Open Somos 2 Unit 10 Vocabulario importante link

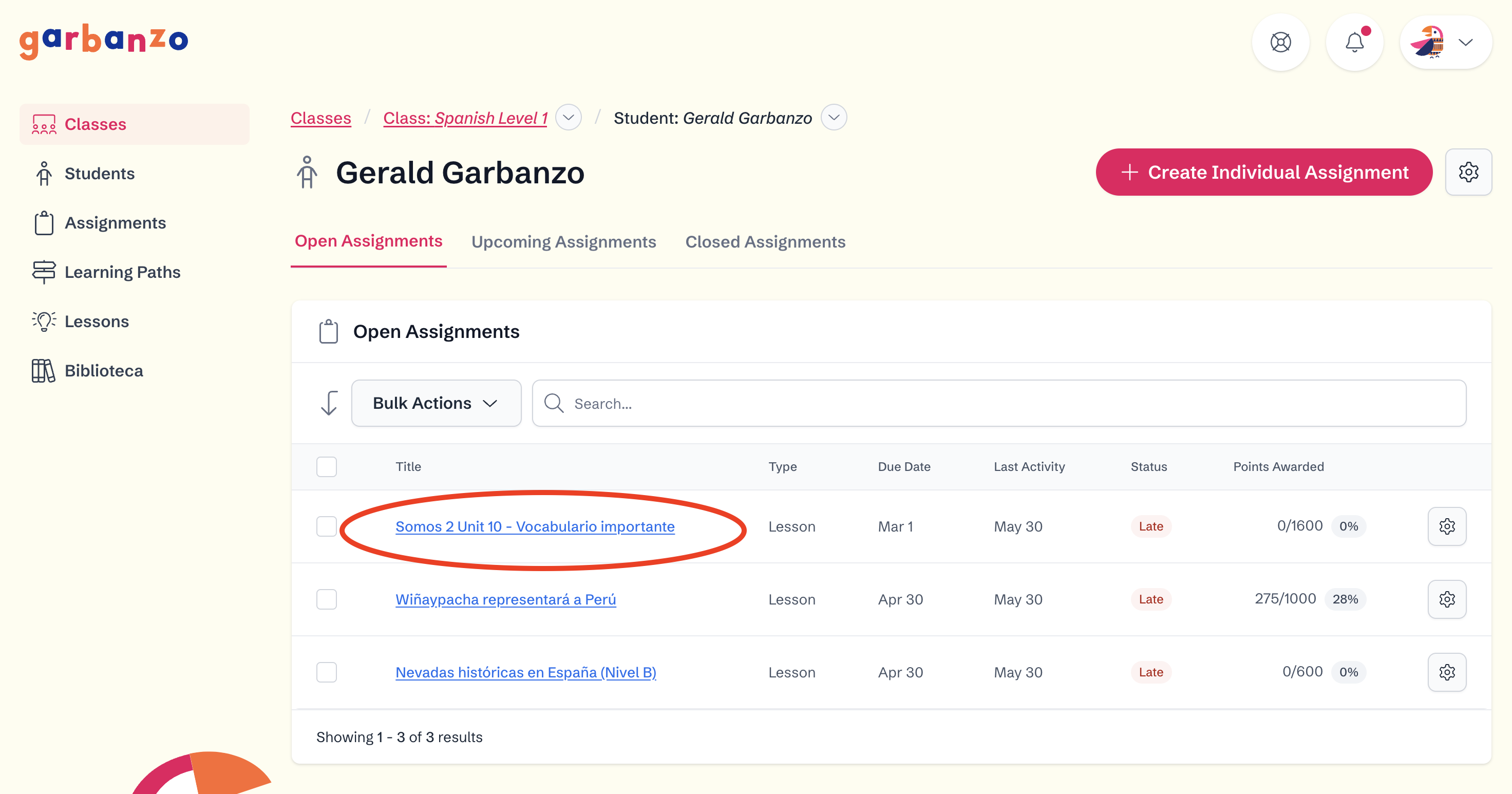coord(535,526)
